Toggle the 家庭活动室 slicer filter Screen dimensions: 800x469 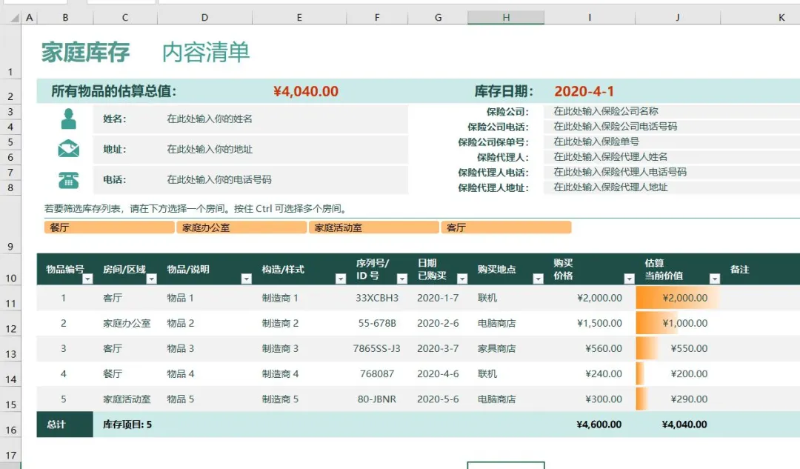click(x=374, y=228)
